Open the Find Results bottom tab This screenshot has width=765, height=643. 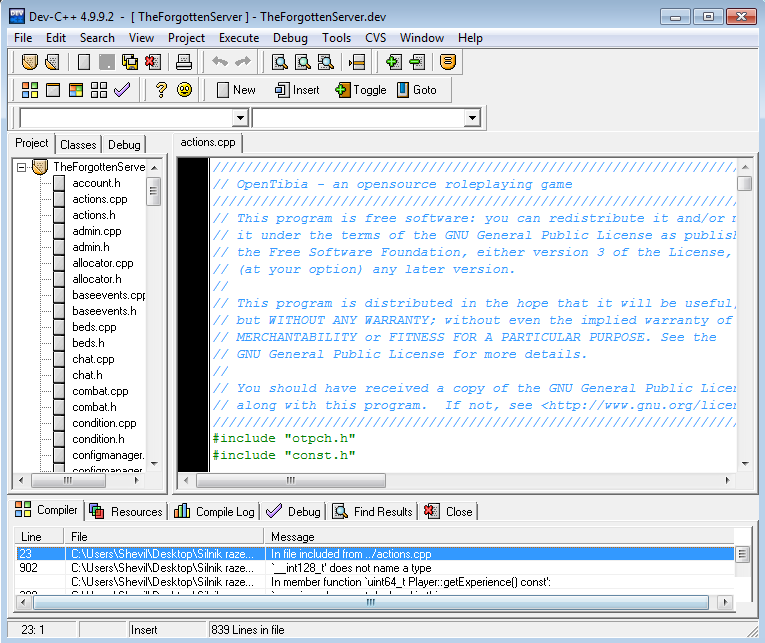pos(373,511)
